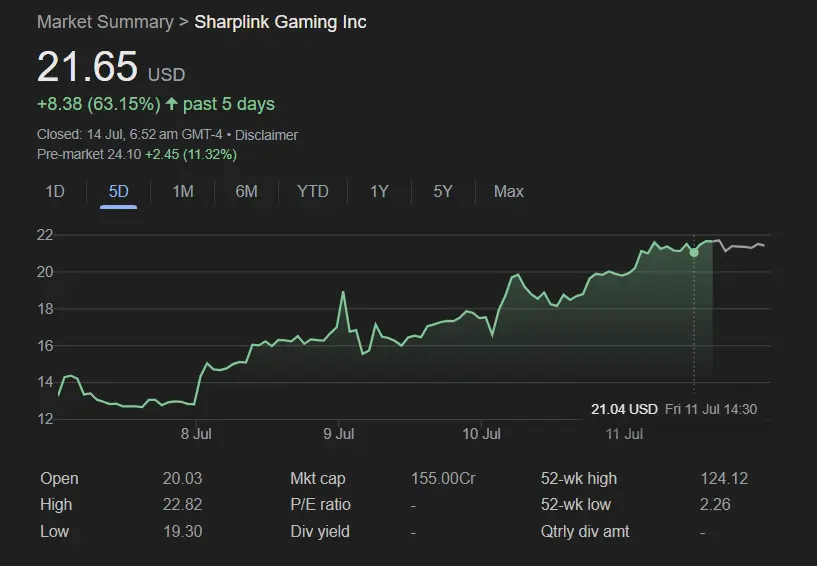This screenshot has height=566, width=817.
Task: Click the 11 Jul axis label
Action: (x=624, y=434)
